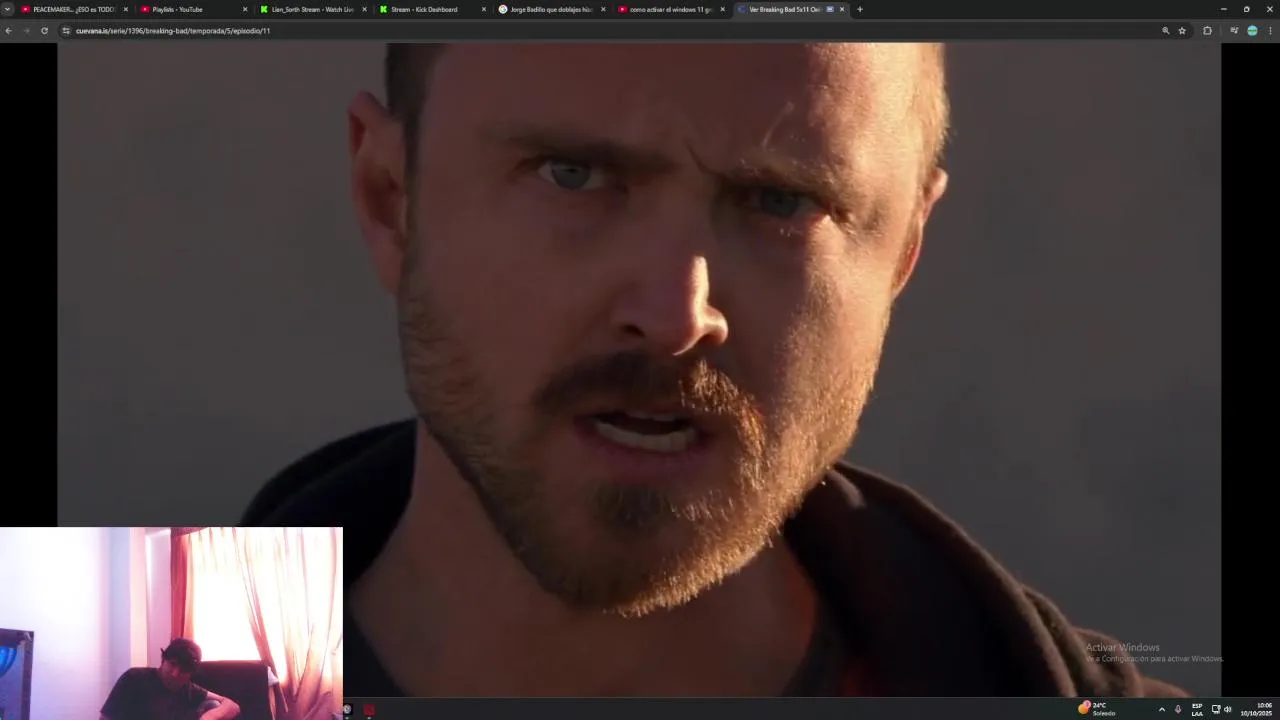The width and height of the screenshot is (1280, 720).
Task: Go forward to the next page
Action: 26,31
